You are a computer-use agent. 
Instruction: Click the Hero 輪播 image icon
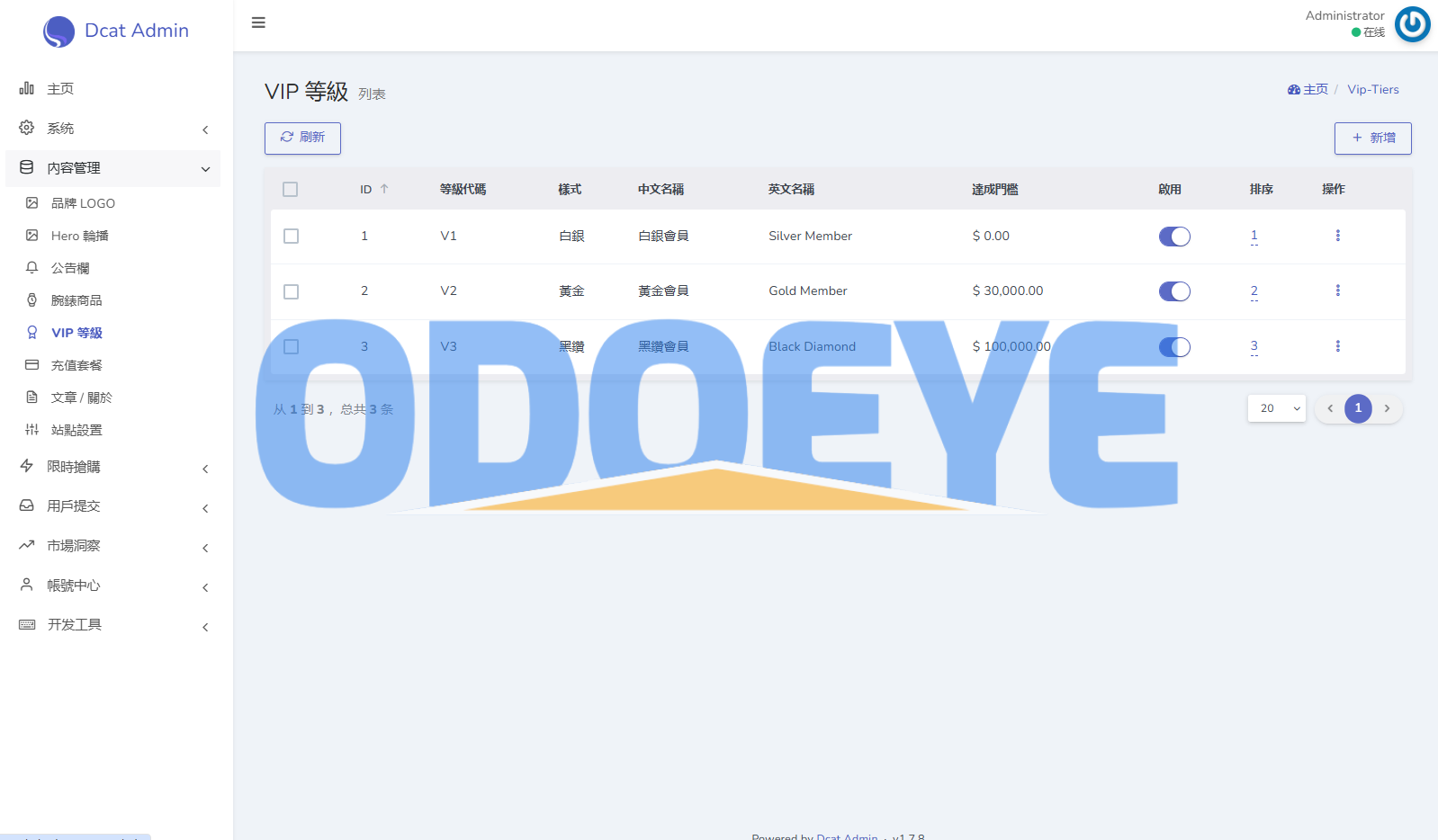click(31, 236)
